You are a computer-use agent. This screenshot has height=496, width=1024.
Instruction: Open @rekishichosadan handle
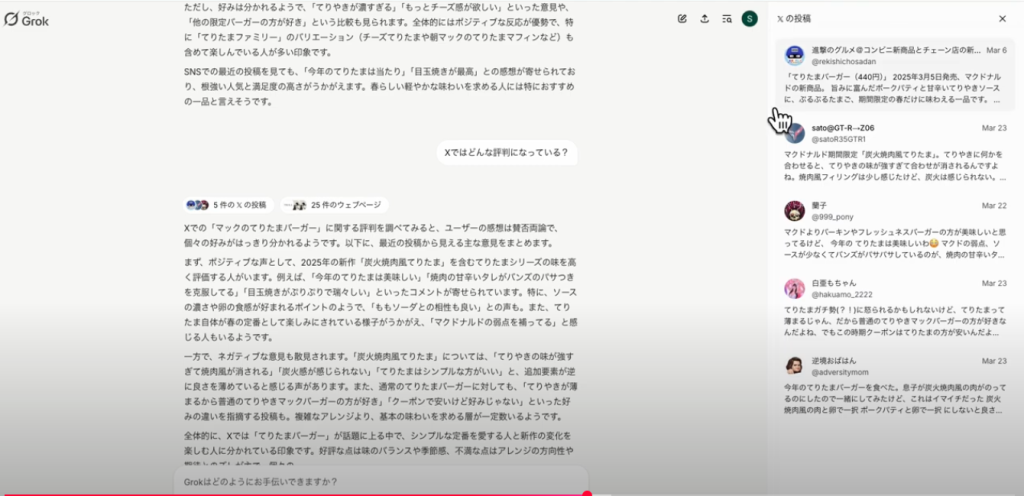[843, 61]
